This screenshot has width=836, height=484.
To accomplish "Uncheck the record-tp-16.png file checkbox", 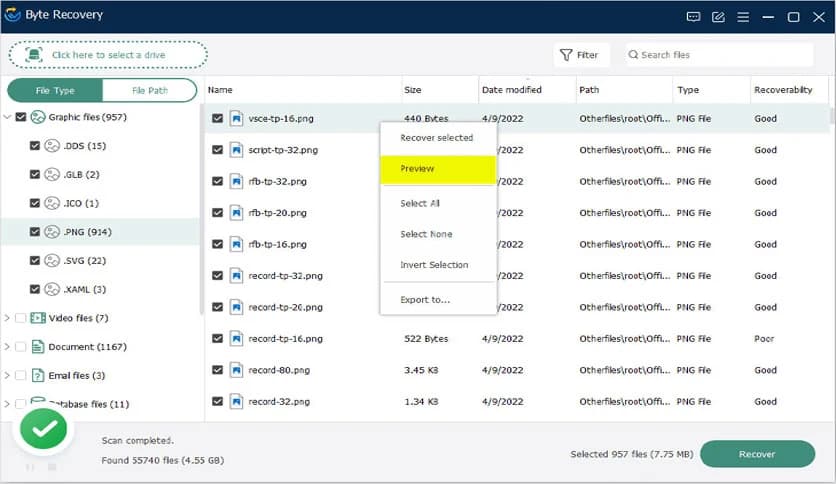I will coord(218,338).
